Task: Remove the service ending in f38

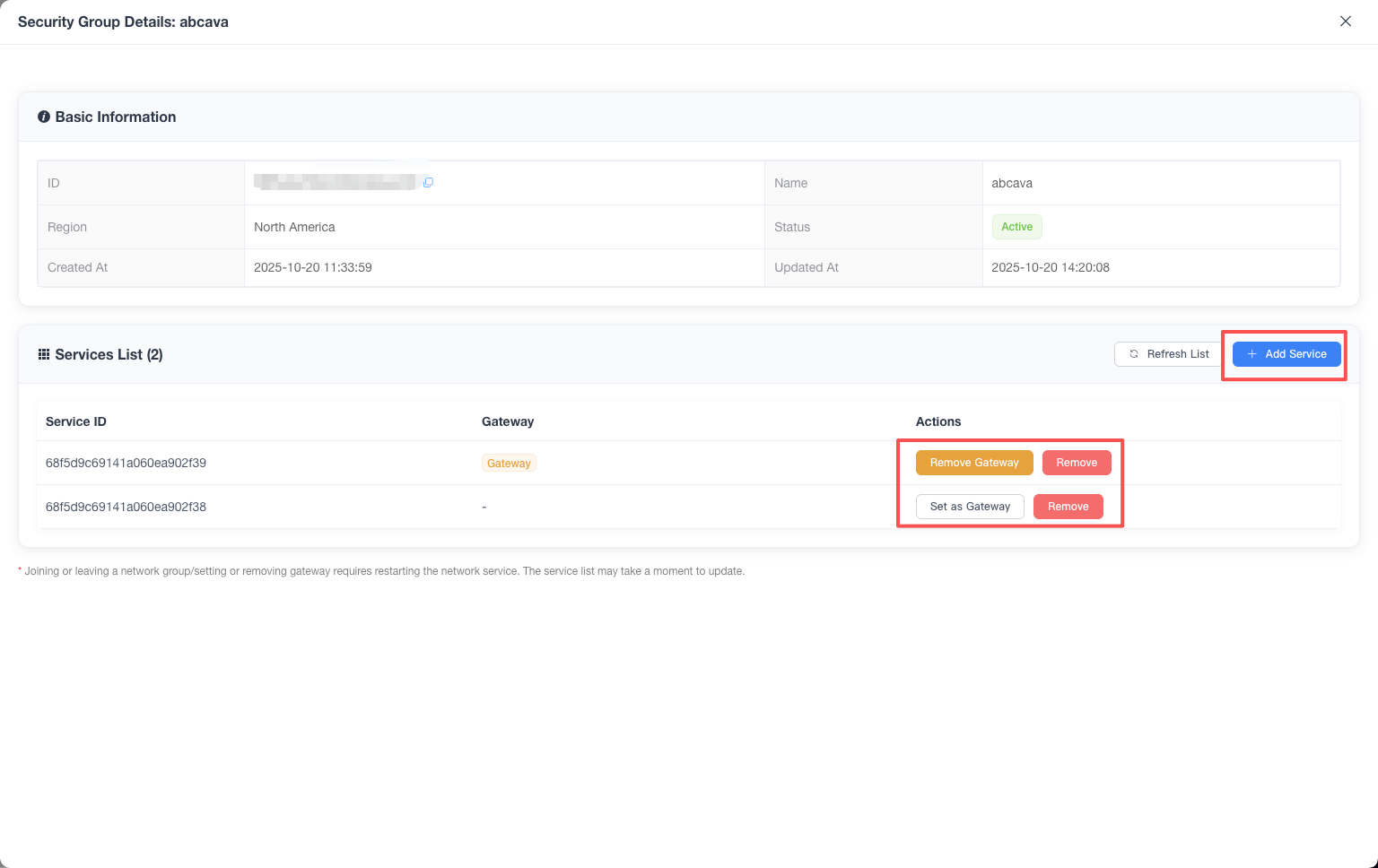Action: pyautogui.click(x=1068, y=507)
